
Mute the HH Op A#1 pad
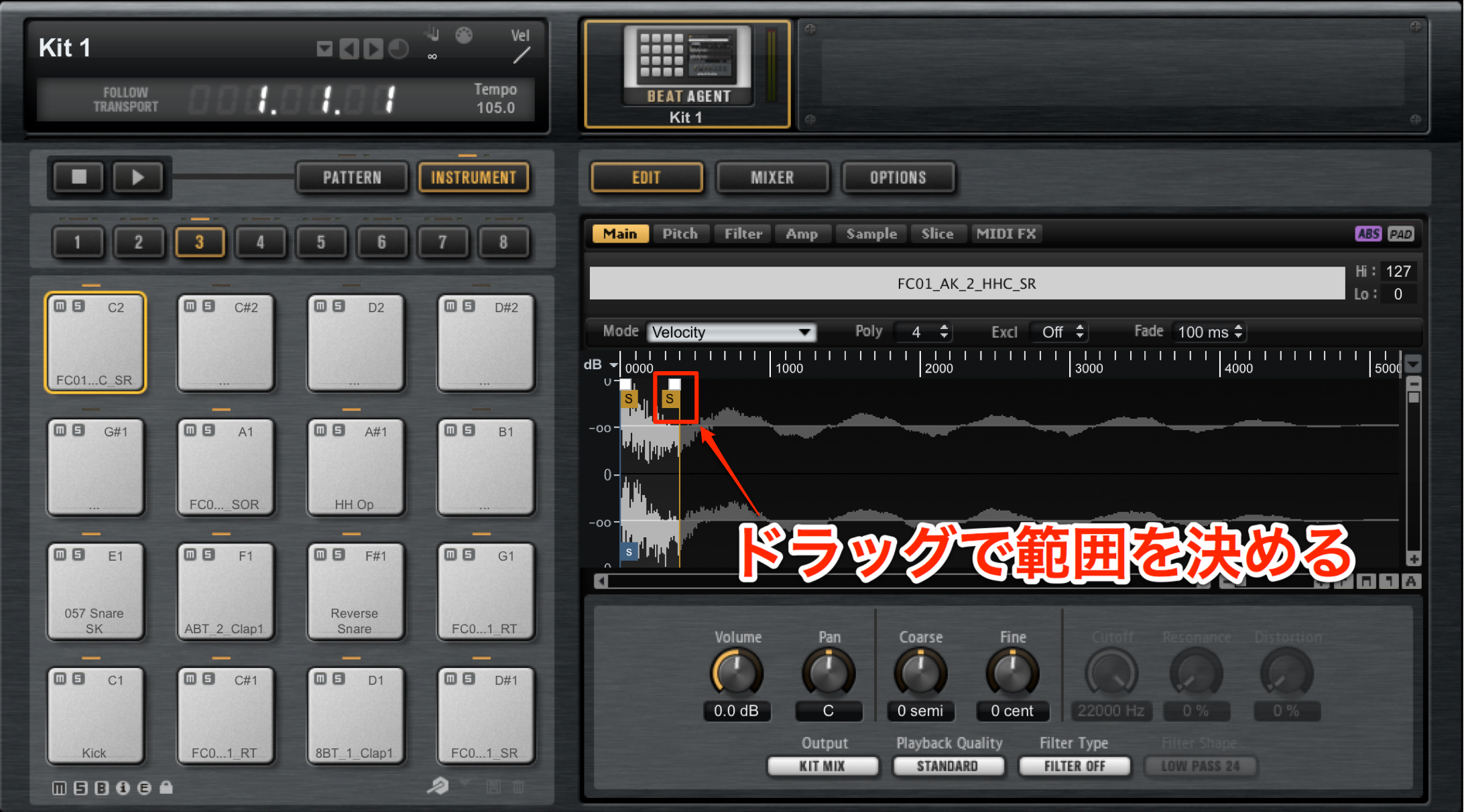(x=320, y=430)
